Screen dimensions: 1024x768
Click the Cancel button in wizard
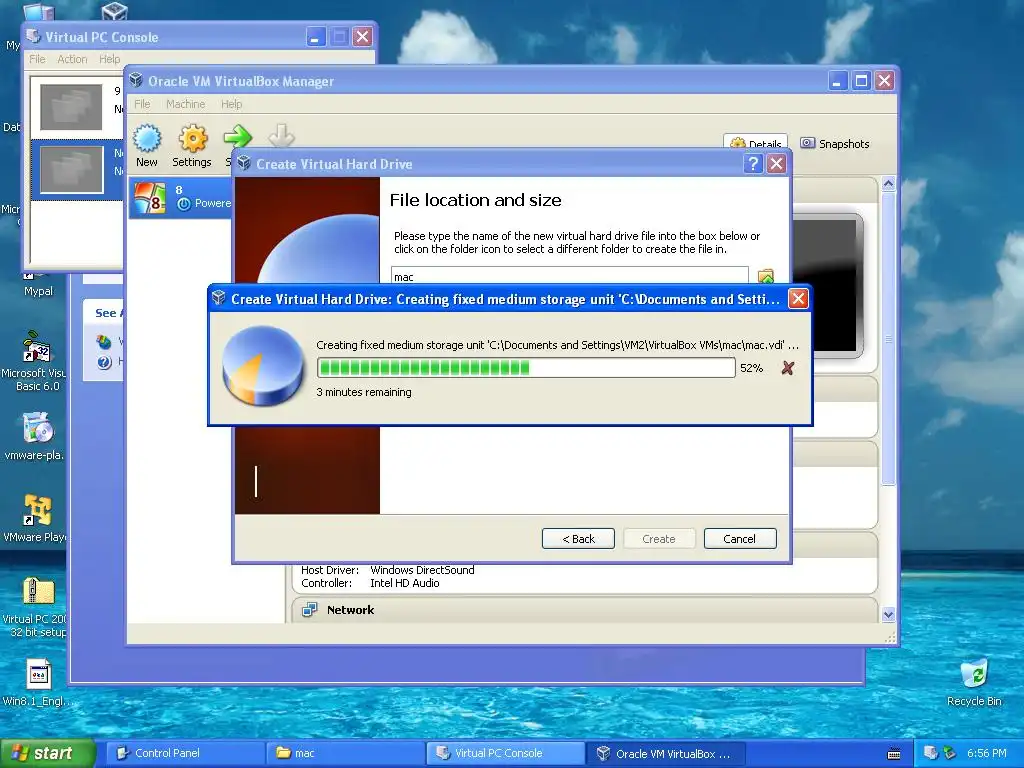[x=740, y=539]
